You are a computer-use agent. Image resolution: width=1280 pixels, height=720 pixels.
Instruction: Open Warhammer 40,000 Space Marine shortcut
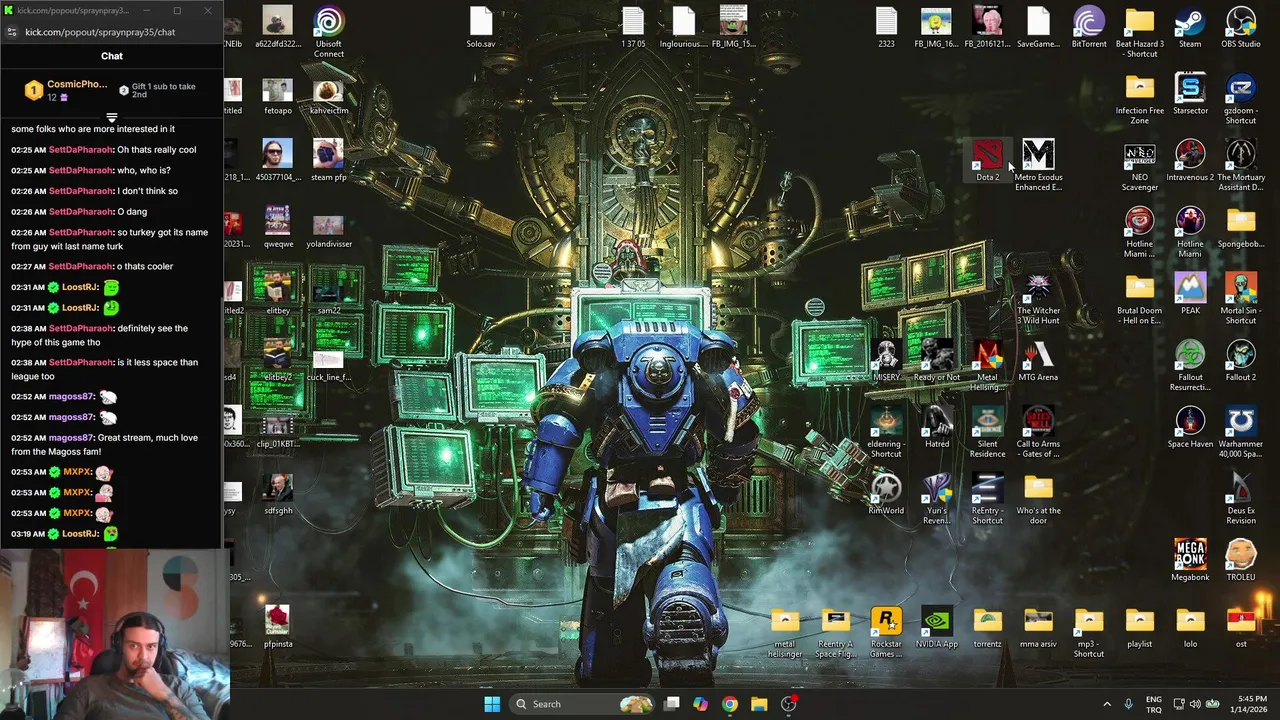[1241, 432]
